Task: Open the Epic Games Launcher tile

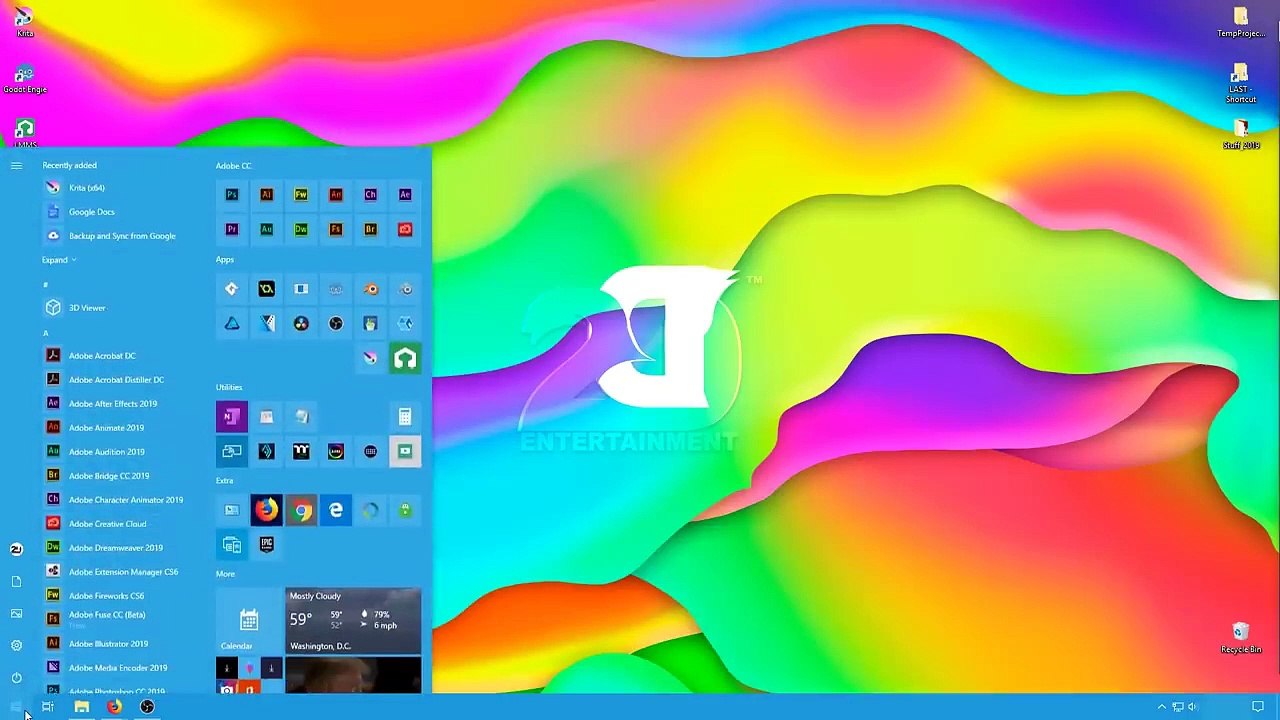Action: pyautogui.click(x=266, y=545)
